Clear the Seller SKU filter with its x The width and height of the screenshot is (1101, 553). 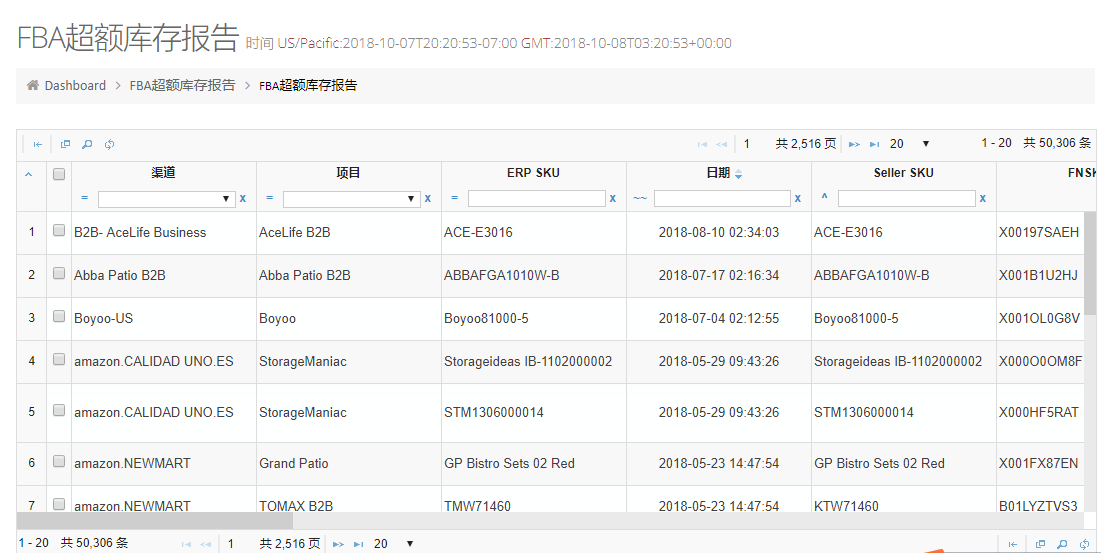click(983, 199)
